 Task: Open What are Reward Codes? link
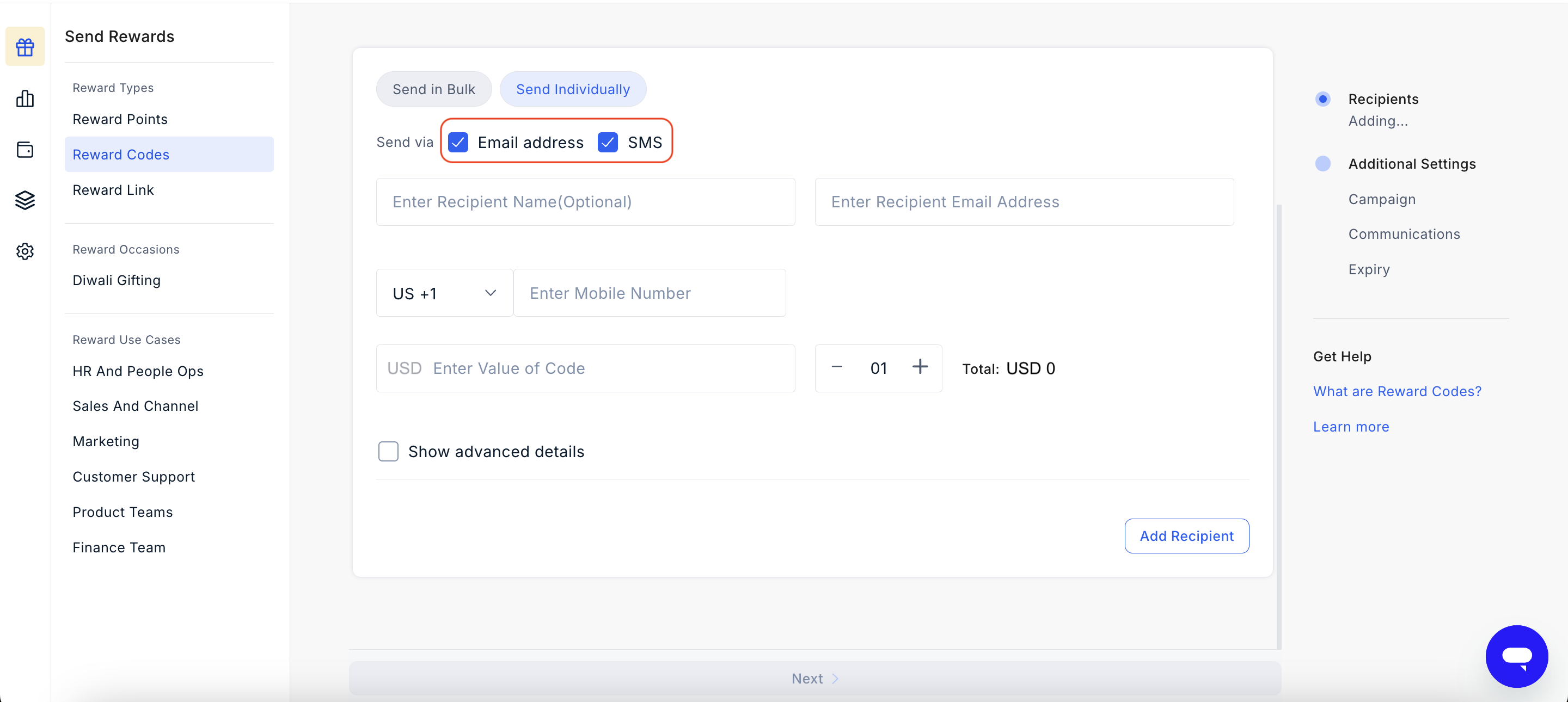1397,392
